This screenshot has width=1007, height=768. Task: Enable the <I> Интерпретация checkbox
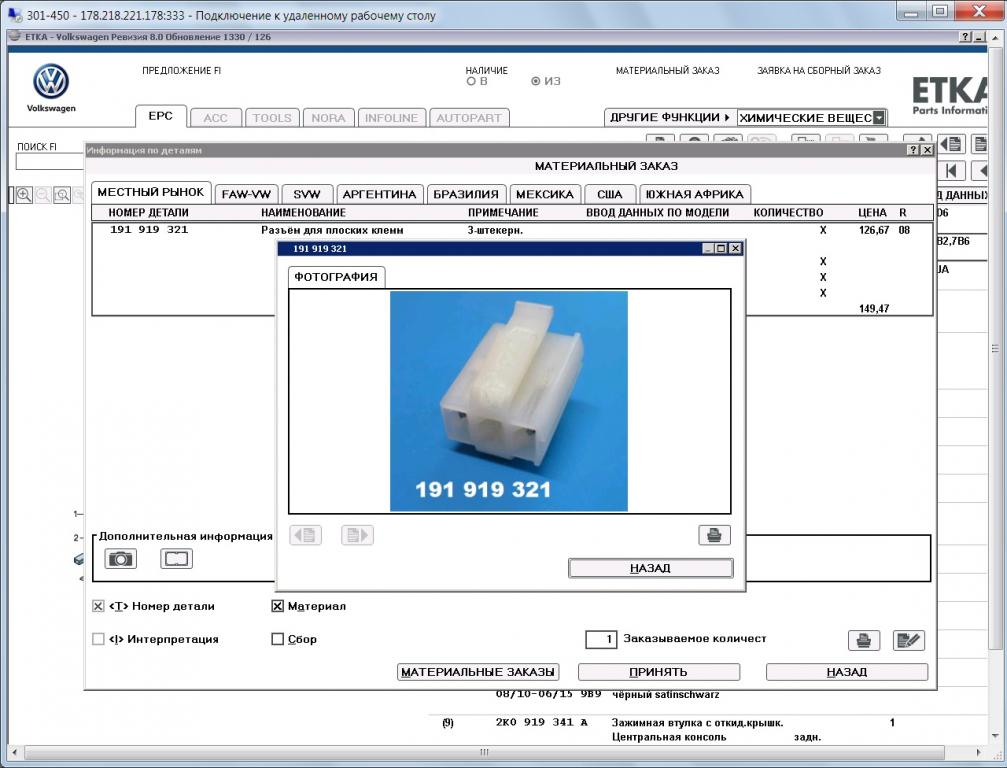coord(98,639)
